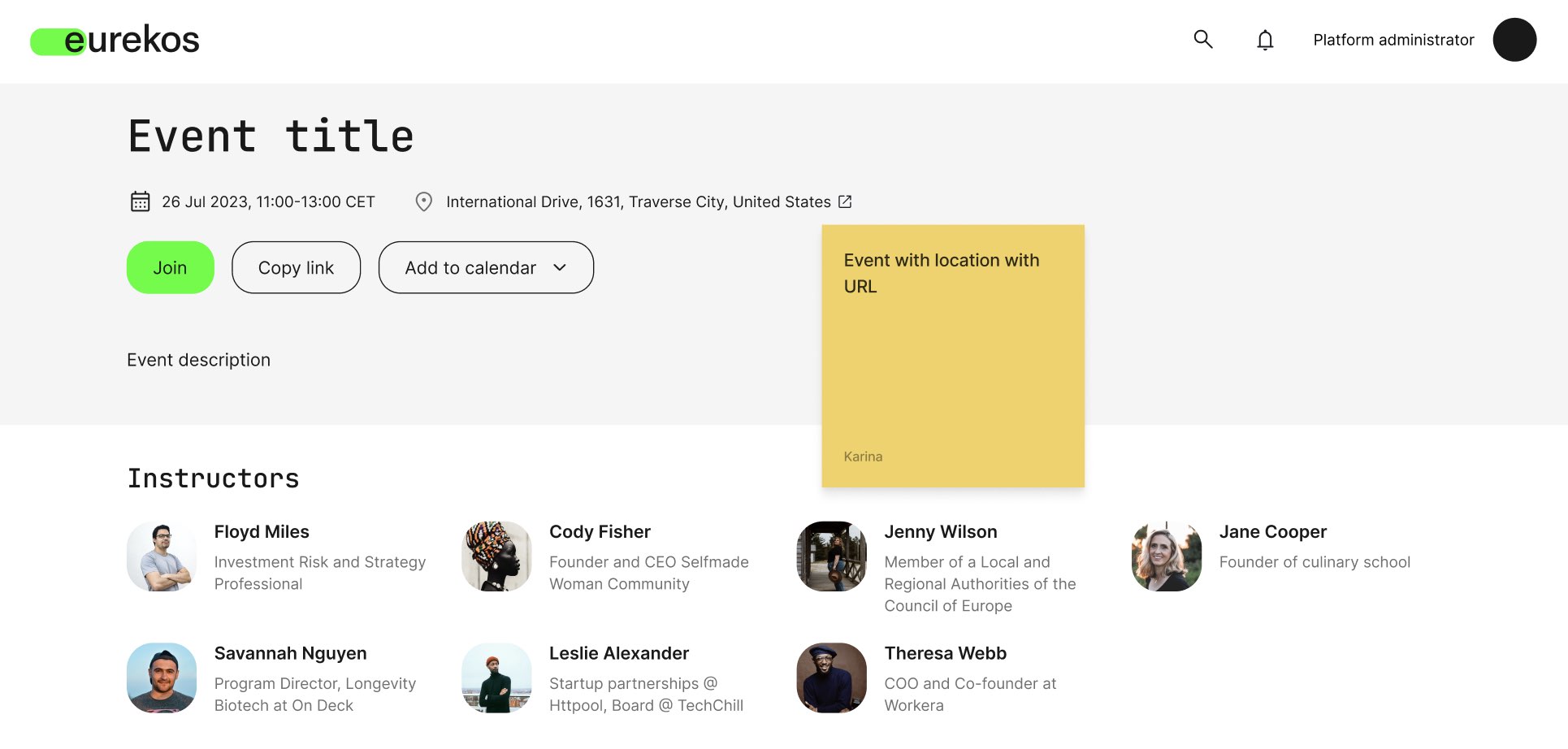The height and width of the screenshot is (749, 1568).
Task: Select the yellow sticky note
Action: point(952,356)
